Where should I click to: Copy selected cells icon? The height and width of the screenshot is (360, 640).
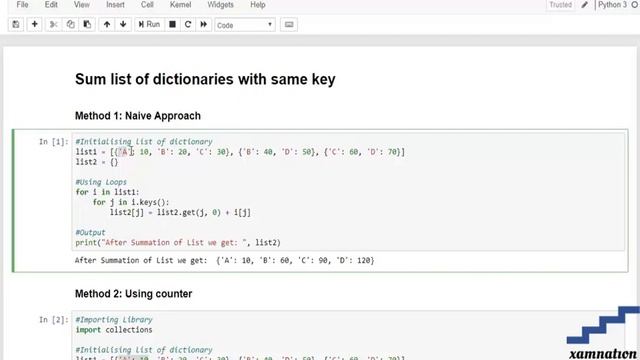[71, 24]
